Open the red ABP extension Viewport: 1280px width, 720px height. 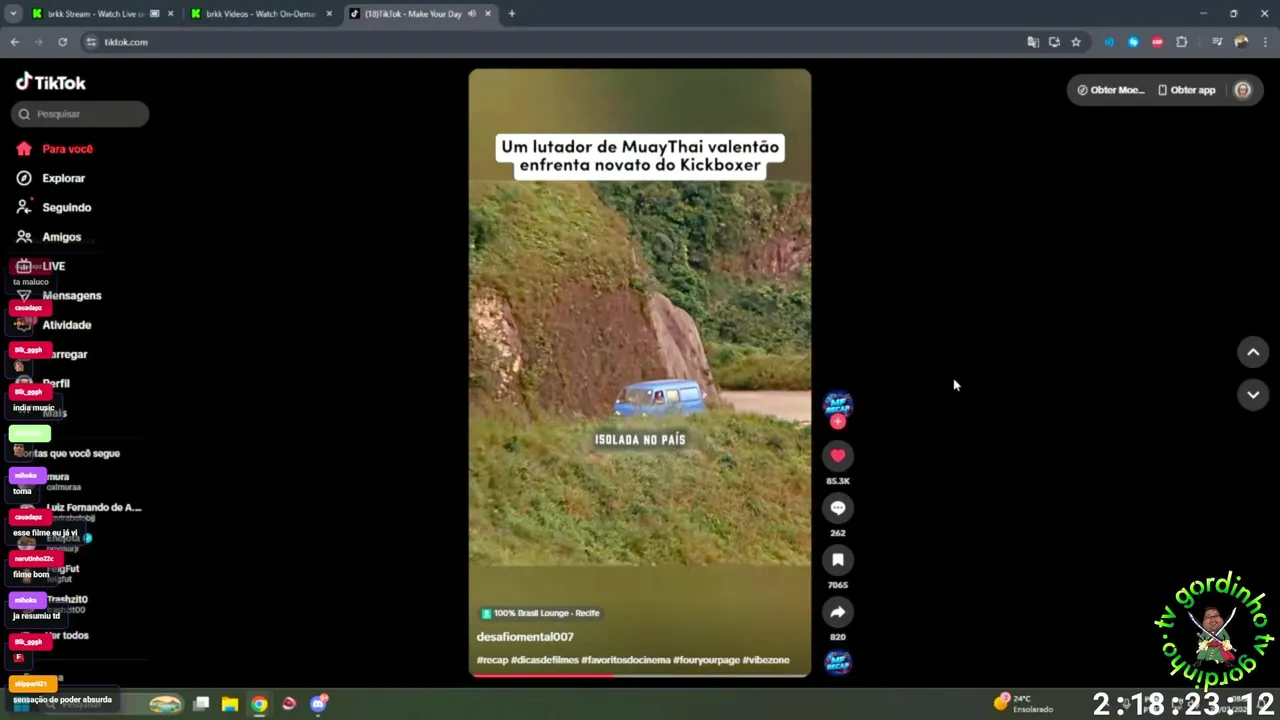[x=1157, y=42]
